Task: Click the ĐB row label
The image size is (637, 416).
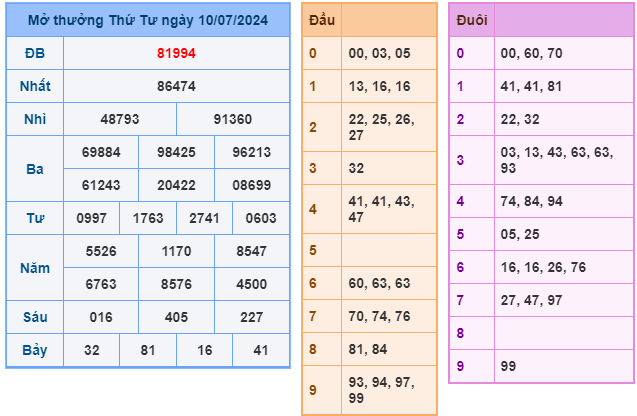Action: [x=34, y=54]
